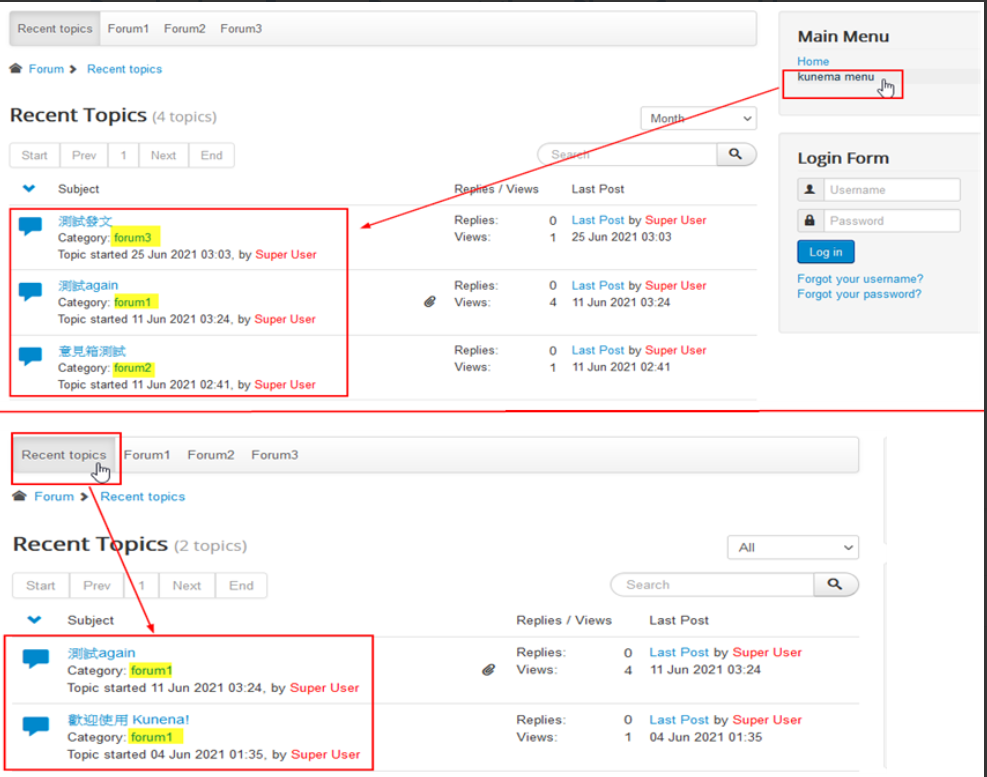Click the Next pagination button in bottom forum
987x777 pixels.
[x=186, y=586]
